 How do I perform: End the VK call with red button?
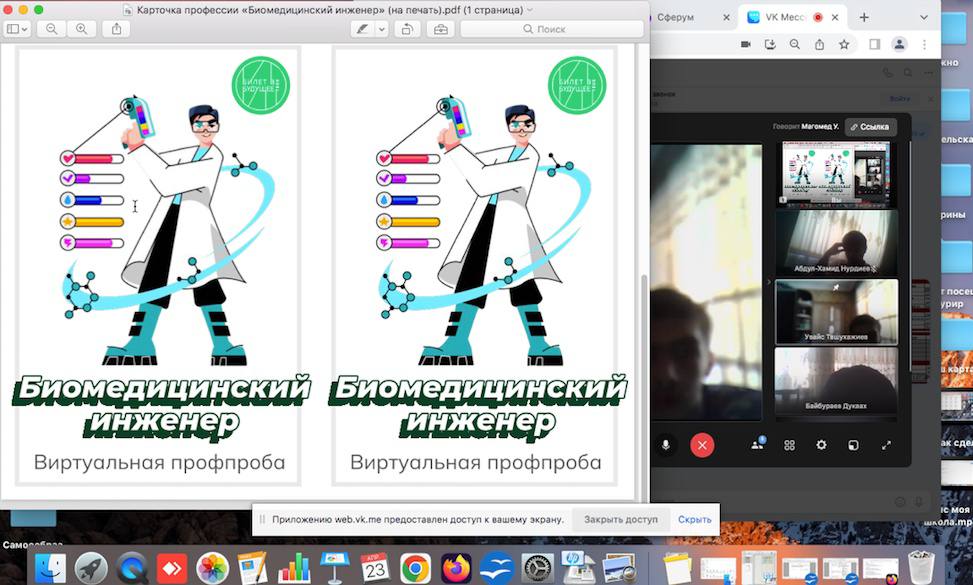pyautogui.click(x=702, y=445)
